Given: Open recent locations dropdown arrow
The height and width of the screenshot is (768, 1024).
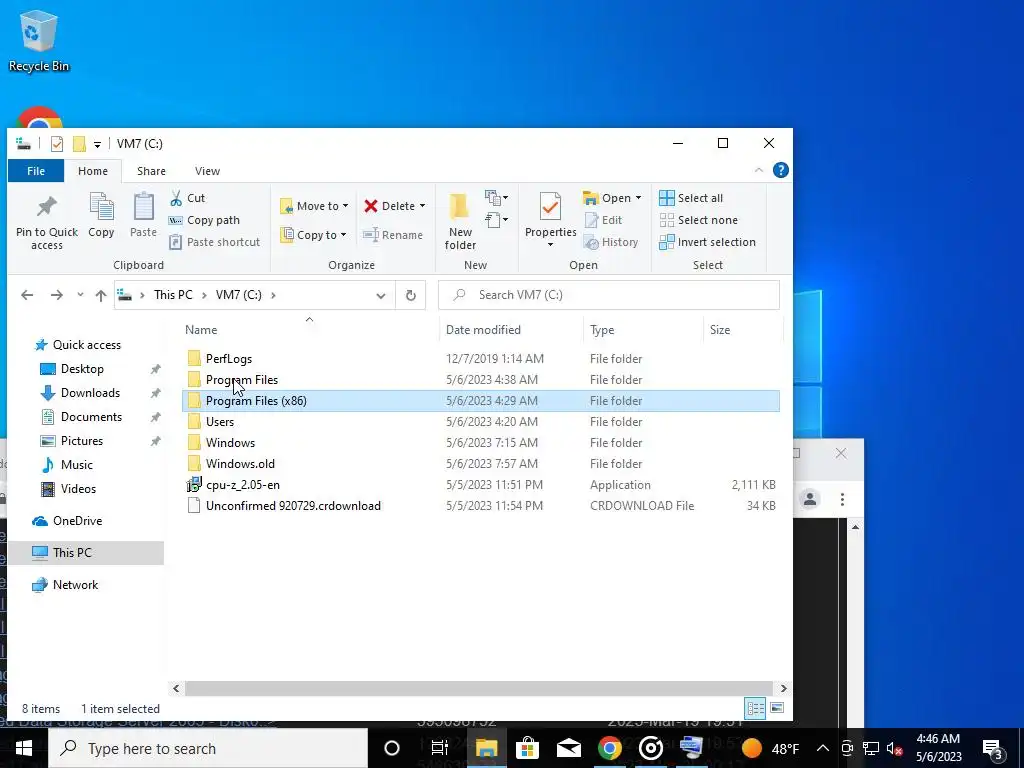Looking at the screenshot, I should (x=80, y=295).
